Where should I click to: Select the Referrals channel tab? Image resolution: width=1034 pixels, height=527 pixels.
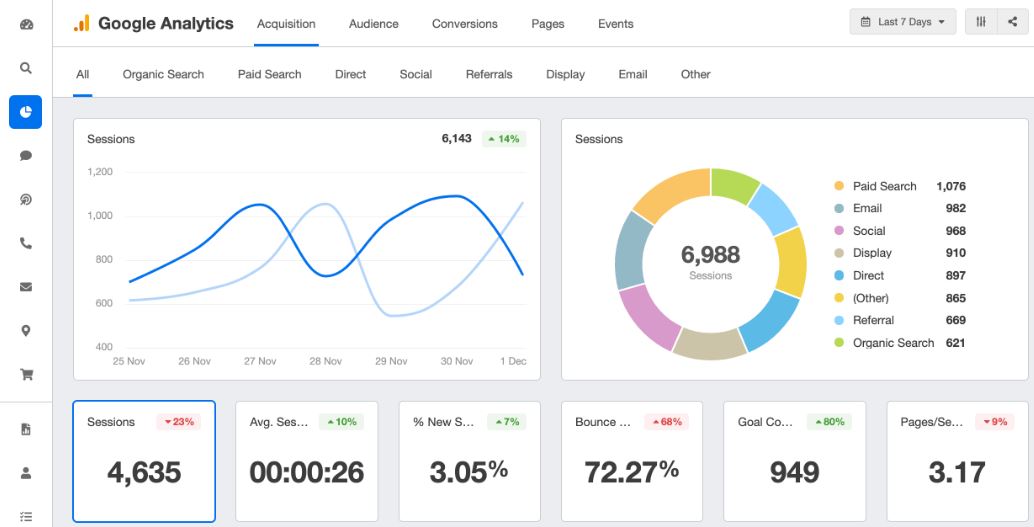click(x=489, y=75)
